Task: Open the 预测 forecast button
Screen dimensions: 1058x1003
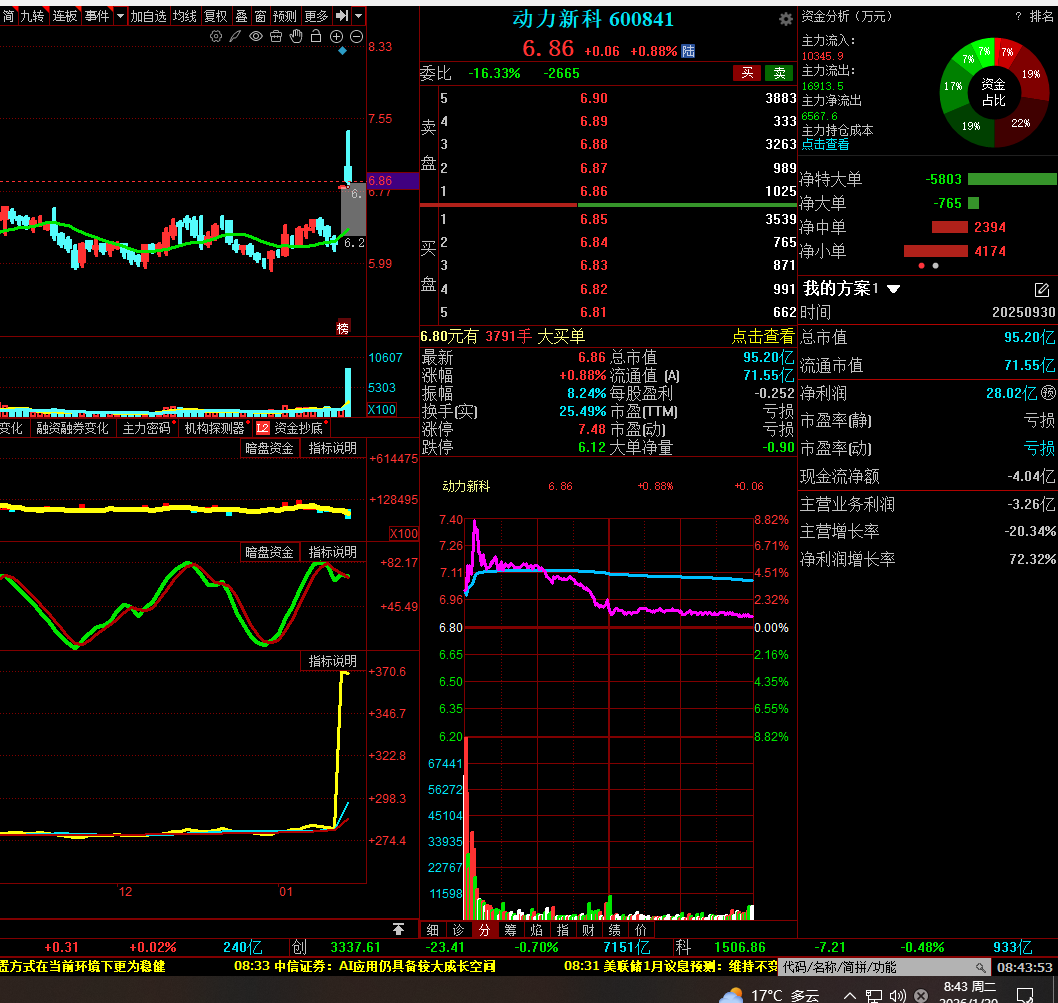Action: (x=285, y=16)
